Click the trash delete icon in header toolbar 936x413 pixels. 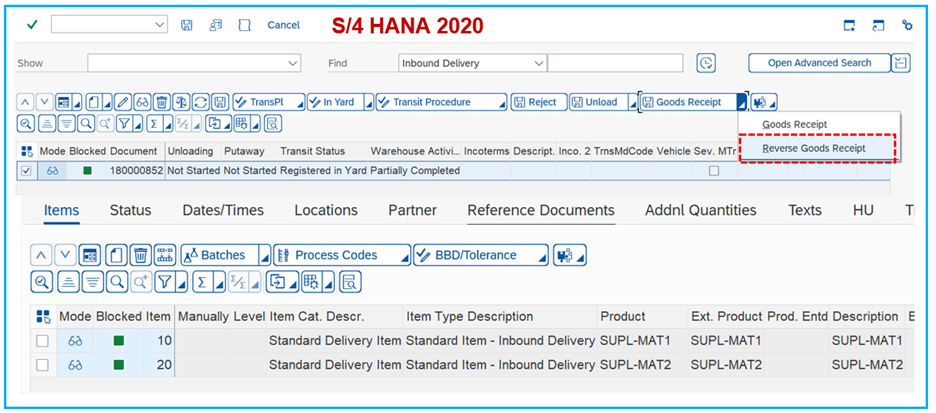pyautogui.click(x=161, y=102)
